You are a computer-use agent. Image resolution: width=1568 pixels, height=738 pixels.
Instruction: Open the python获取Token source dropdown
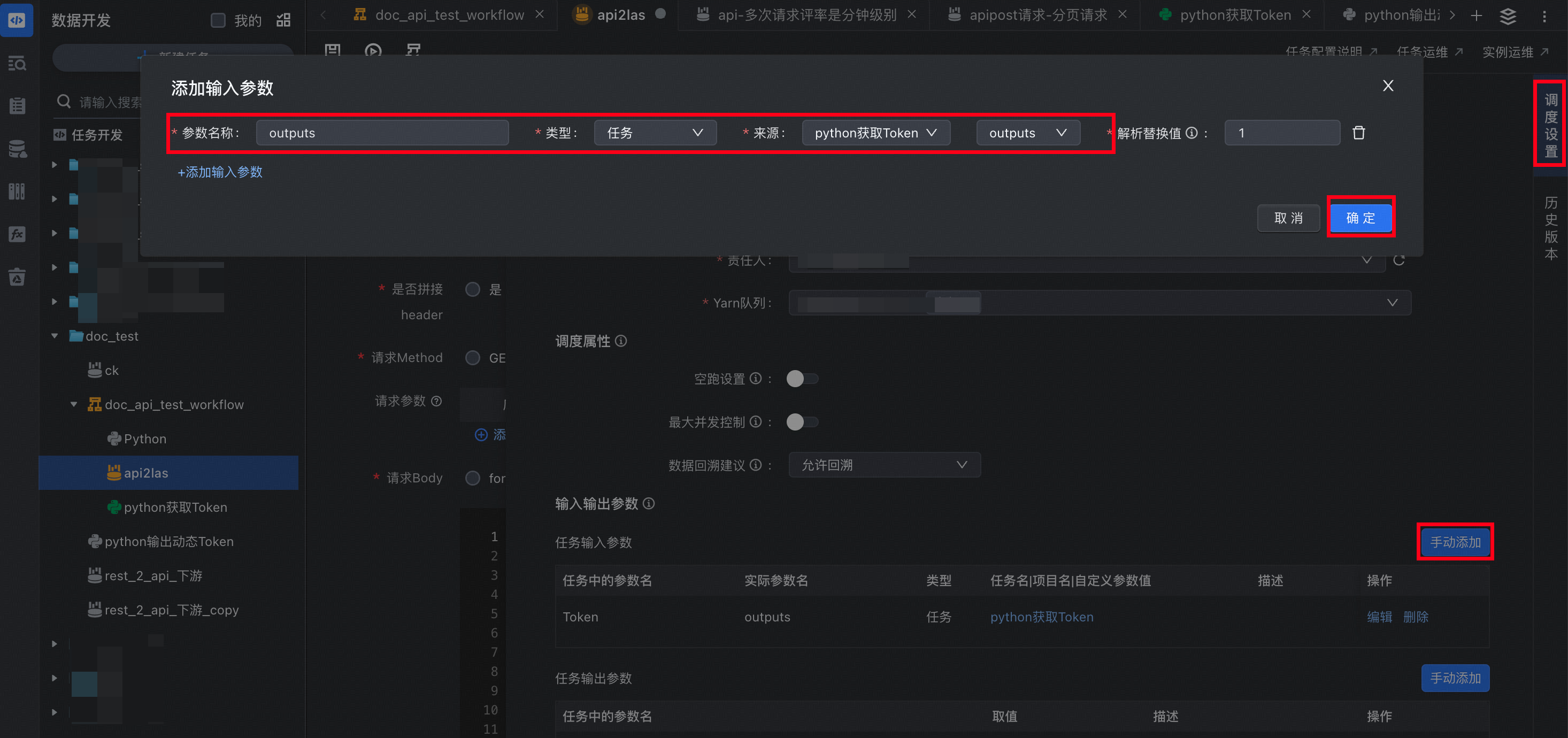click(875, 133)
